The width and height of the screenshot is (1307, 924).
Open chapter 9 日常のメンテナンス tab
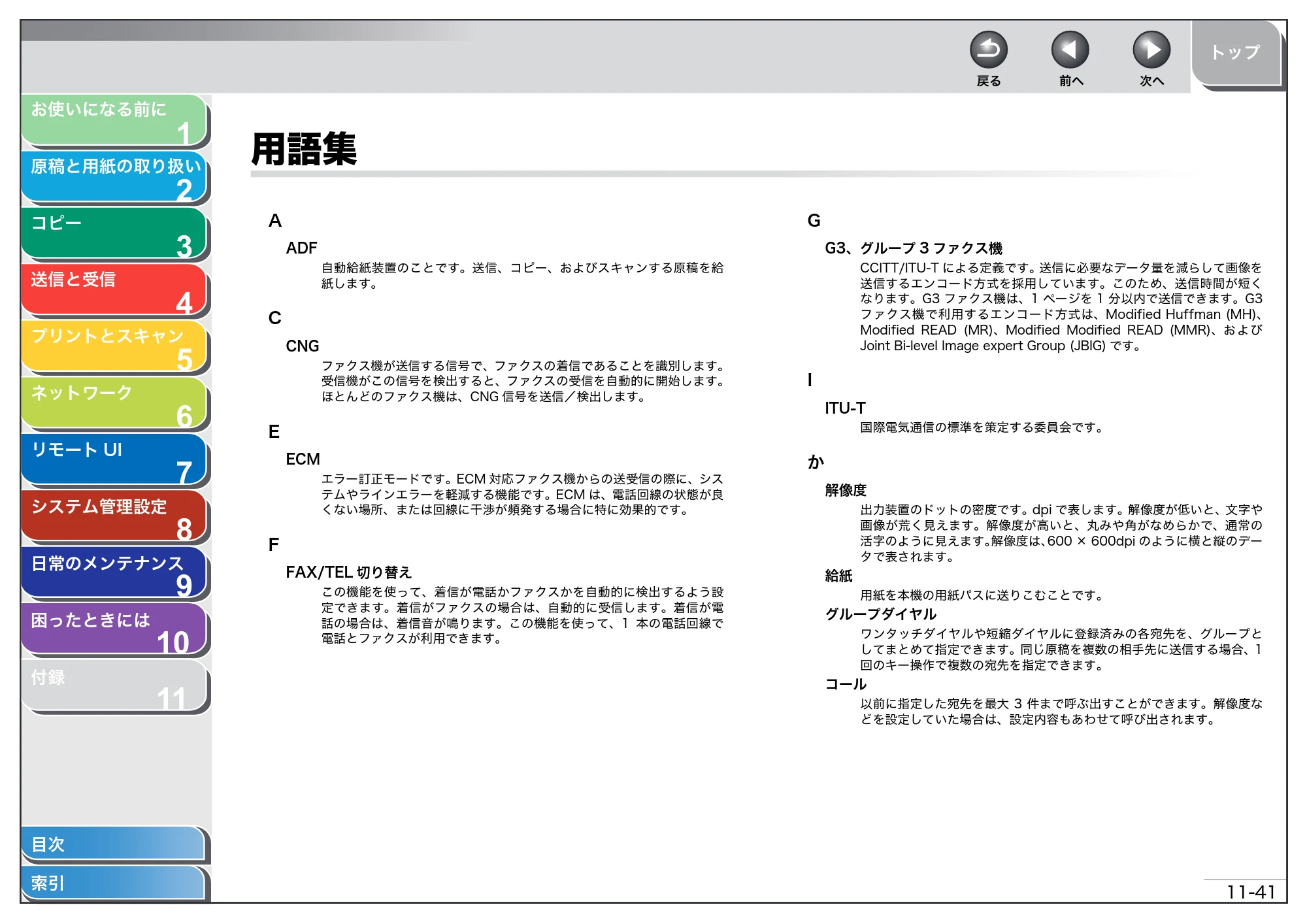(114, 573)
